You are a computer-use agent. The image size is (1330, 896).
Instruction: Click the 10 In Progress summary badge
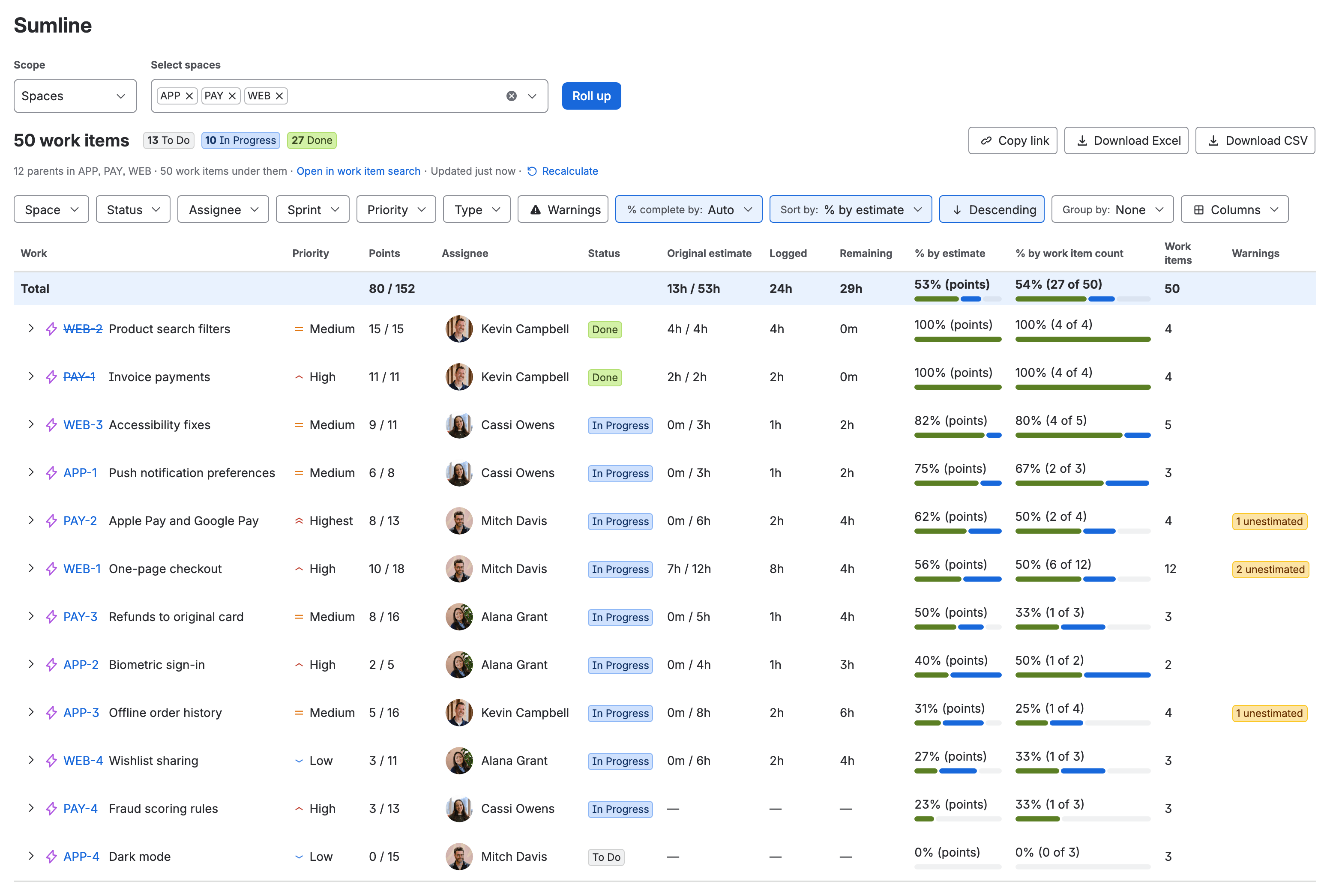coord(241,140)
